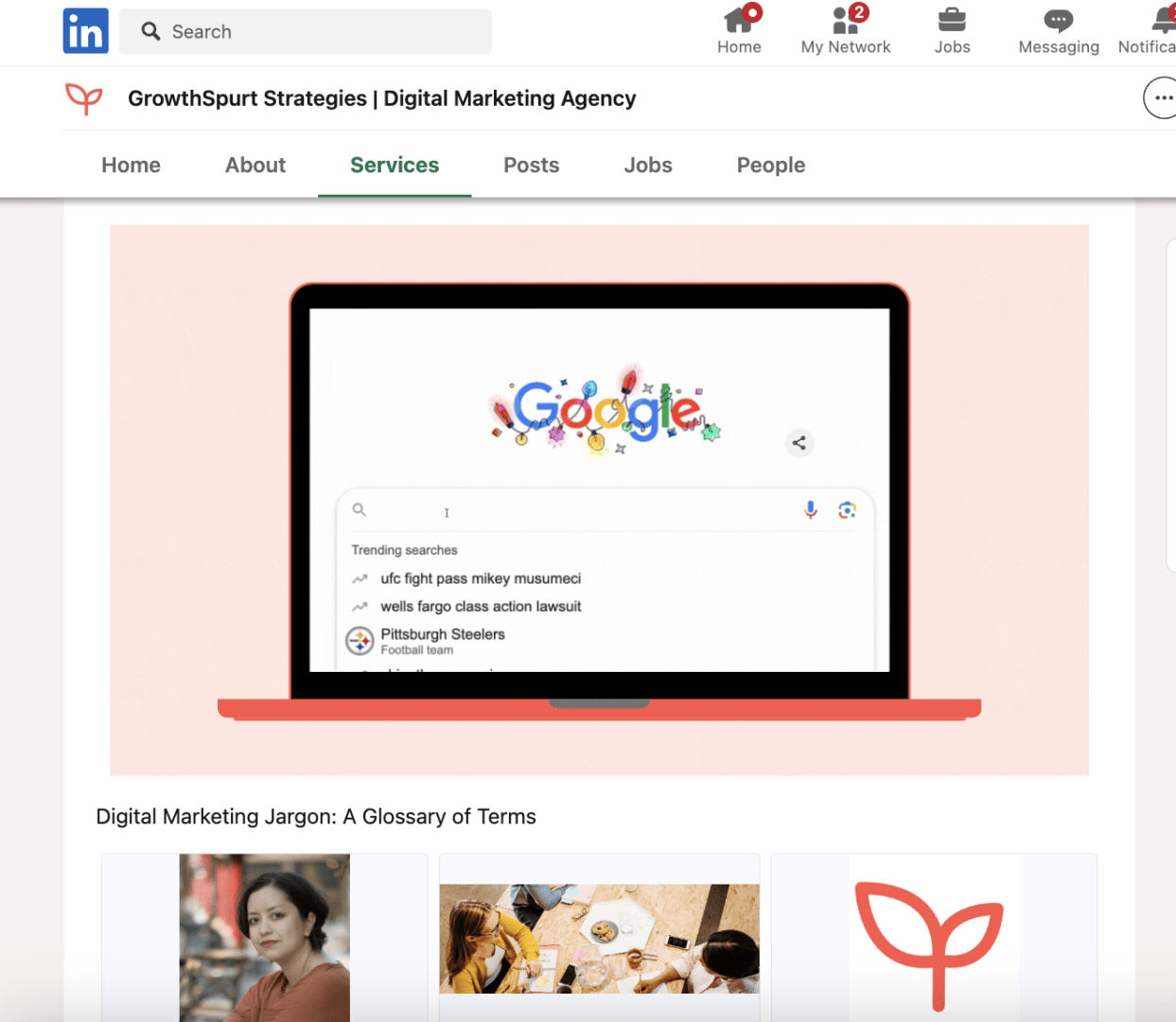Open the three-dot more options button
1176x1022 pixels.
pyautogui.click(x=1162, y=97)
